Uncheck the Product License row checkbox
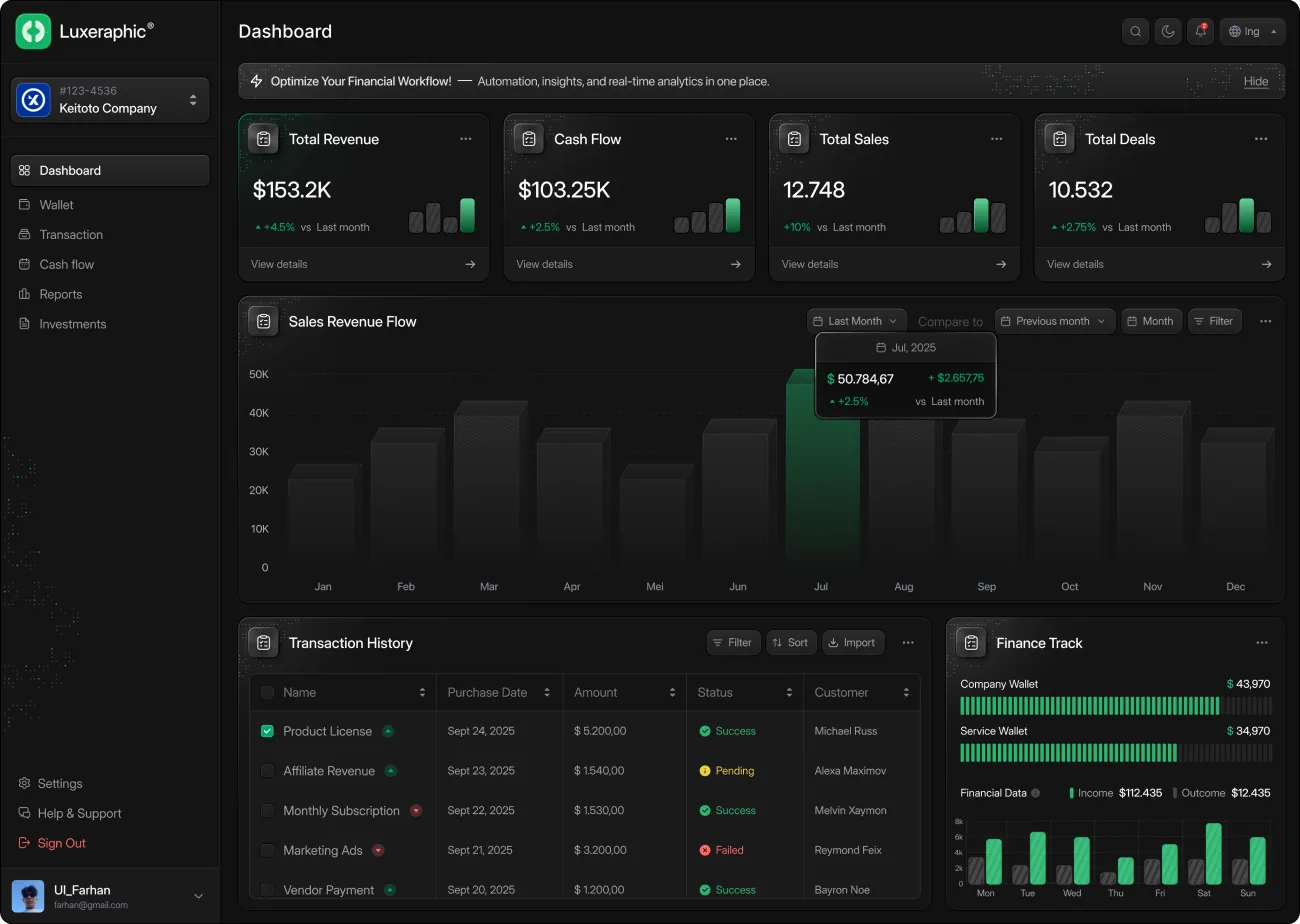This screenshot has width=1300, height=924. click(x=267, y=731)
